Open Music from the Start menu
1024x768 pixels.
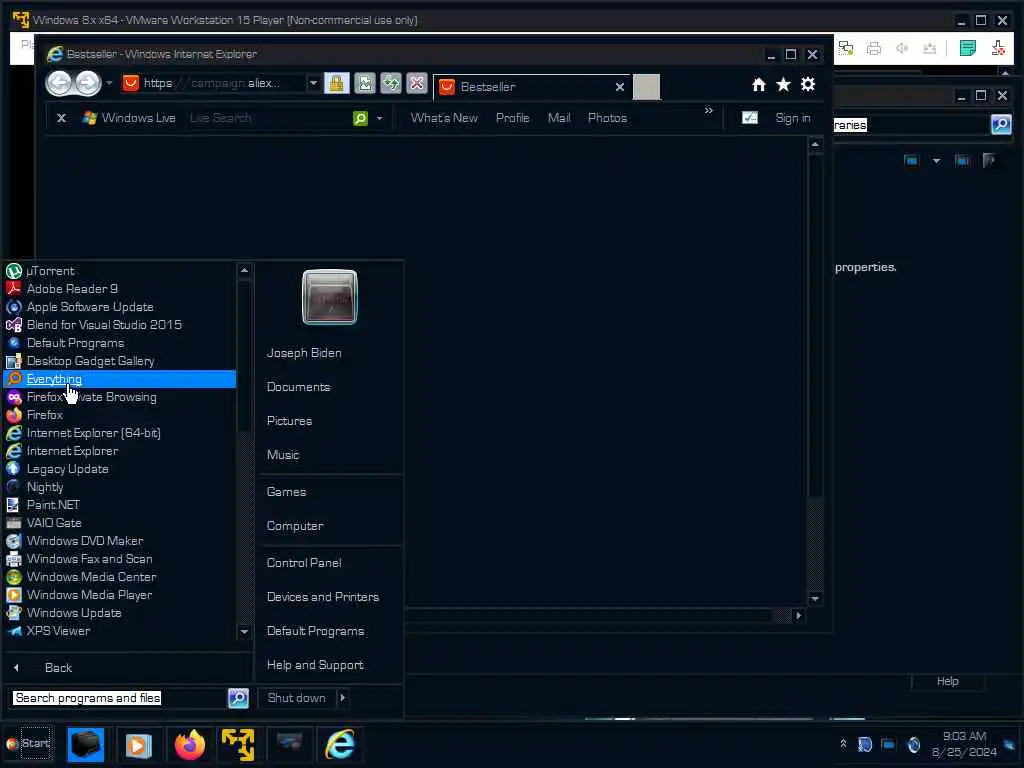click(283, 455)
